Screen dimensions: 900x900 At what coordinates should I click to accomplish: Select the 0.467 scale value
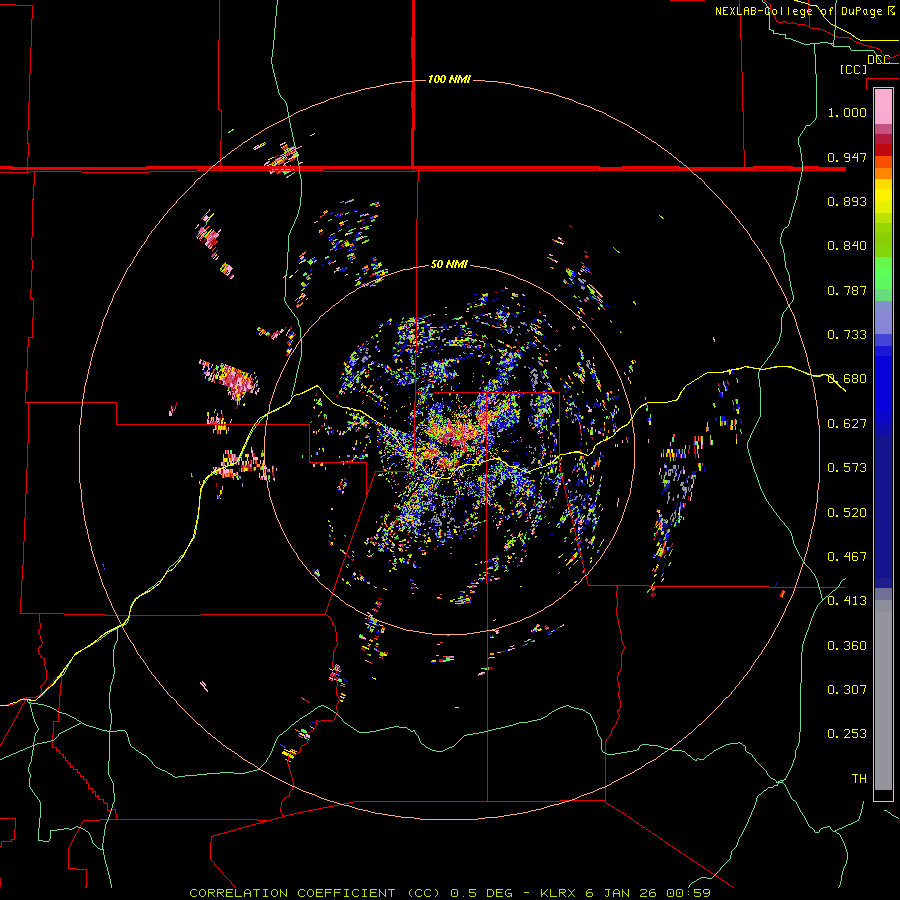[x=847, y=557]
